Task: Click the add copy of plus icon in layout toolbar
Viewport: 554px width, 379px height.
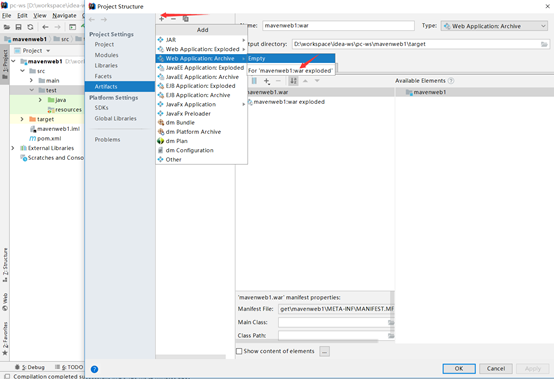Action: tap(267, 81)
